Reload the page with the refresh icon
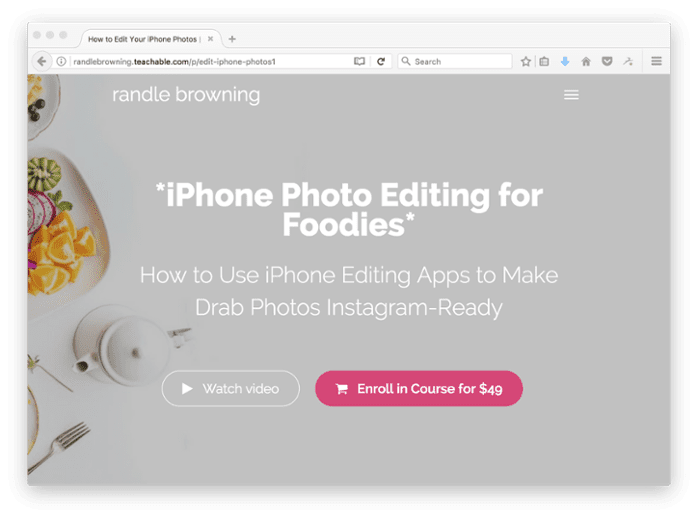The height and width of the screenshot is (518, 698). [x=381, y=61]
